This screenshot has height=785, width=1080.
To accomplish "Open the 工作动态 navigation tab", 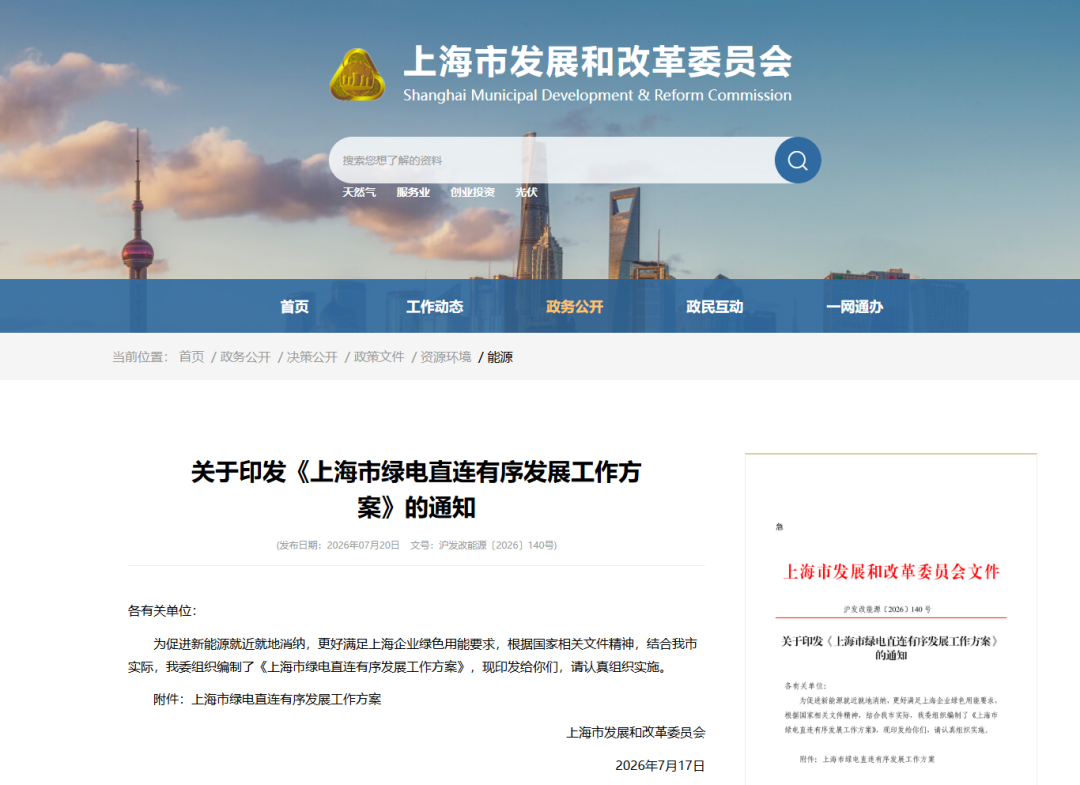I will point(435,306).
